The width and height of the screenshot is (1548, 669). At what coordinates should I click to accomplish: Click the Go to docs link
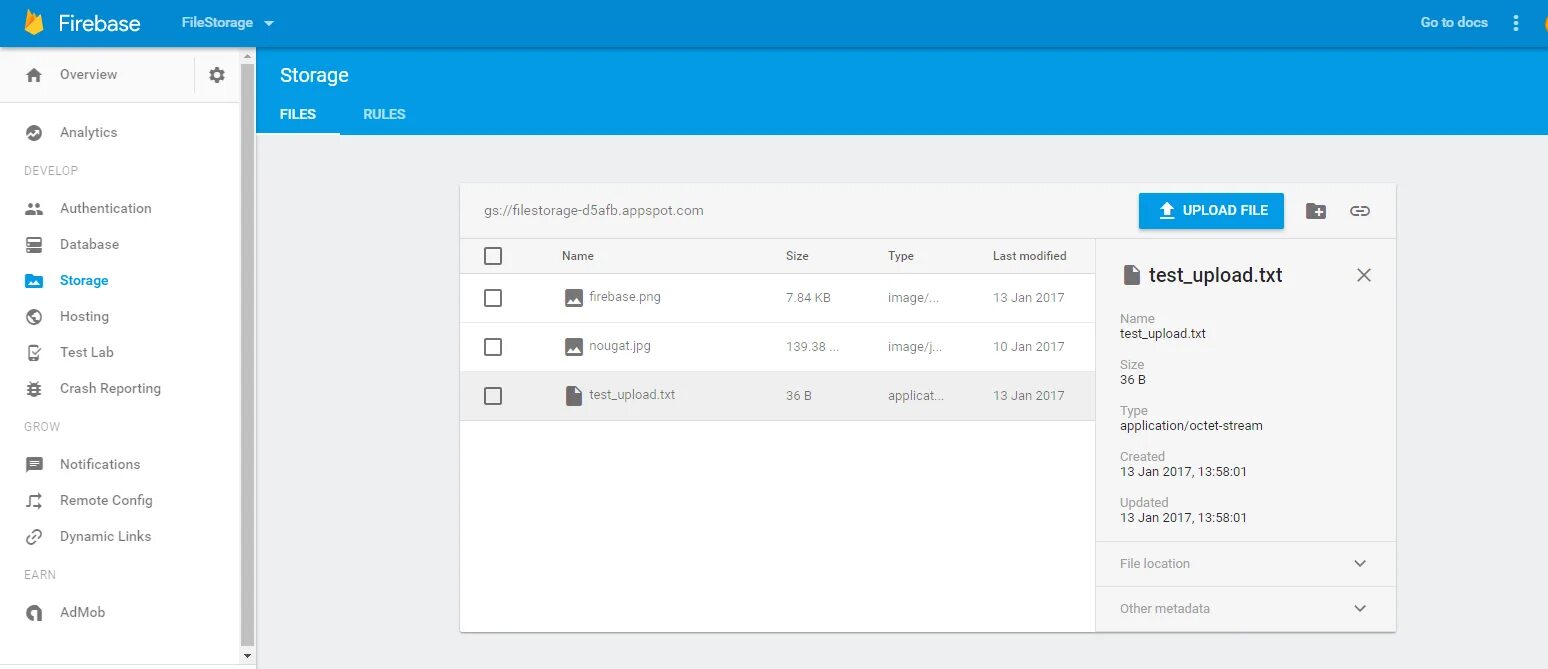click(x=1454, y=22)
